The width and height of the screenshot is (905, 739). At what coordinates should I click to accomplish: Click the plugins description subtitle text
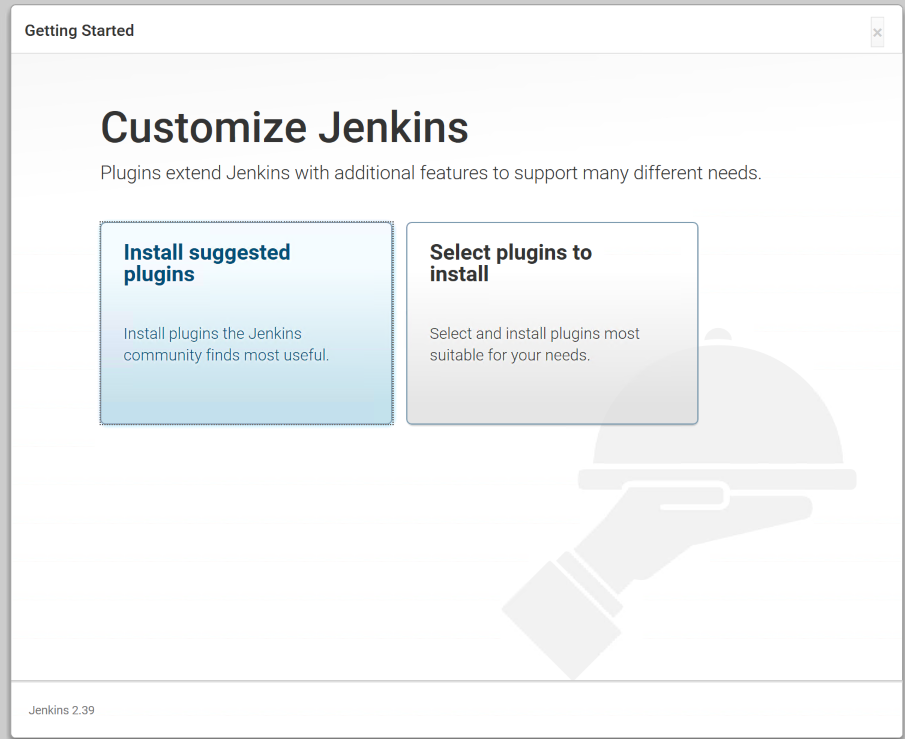(x=428, y=173)
